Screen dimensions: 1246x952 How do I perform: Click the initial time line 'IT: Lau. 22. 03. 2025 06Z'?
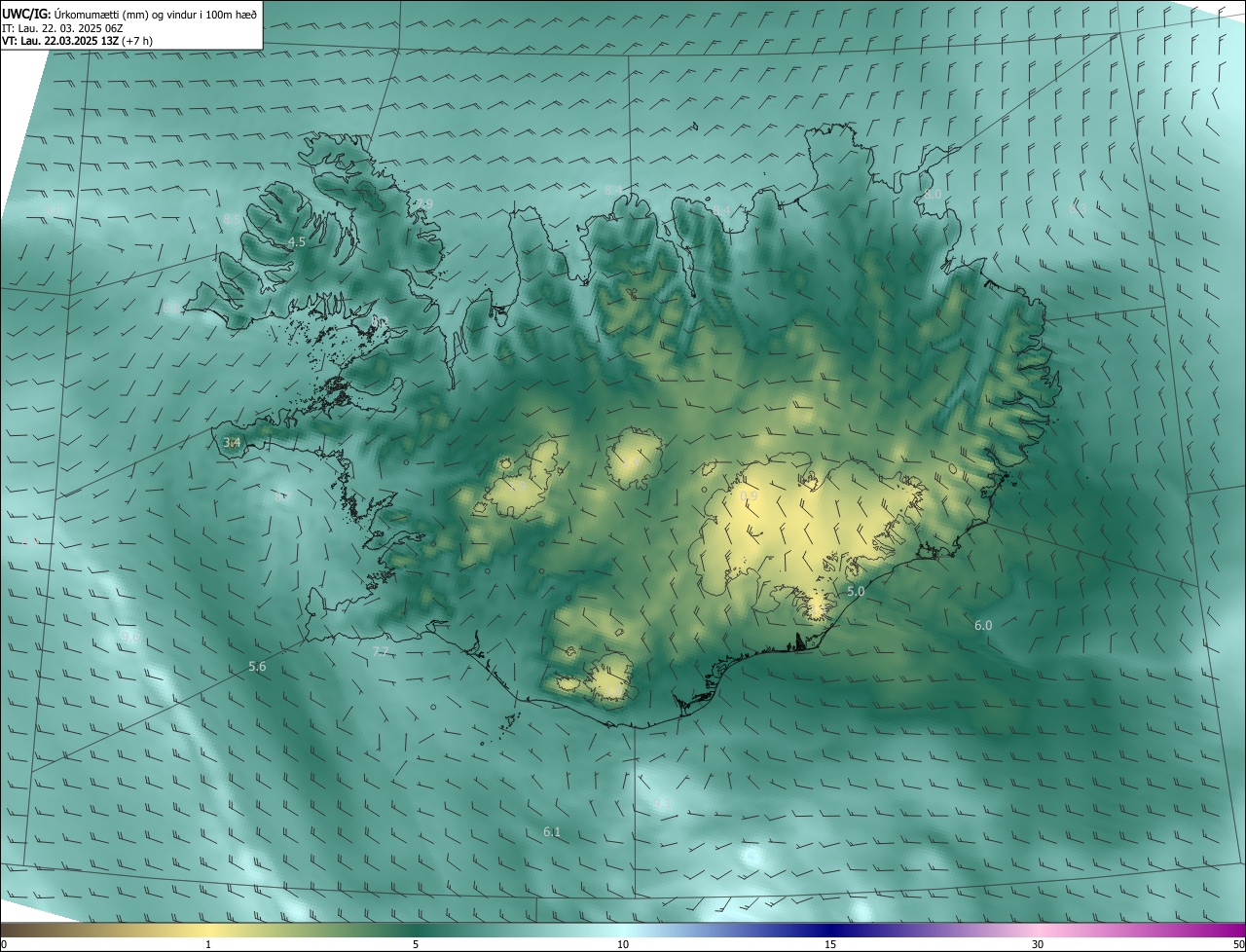pyautogui.click(x=62, y=28)
